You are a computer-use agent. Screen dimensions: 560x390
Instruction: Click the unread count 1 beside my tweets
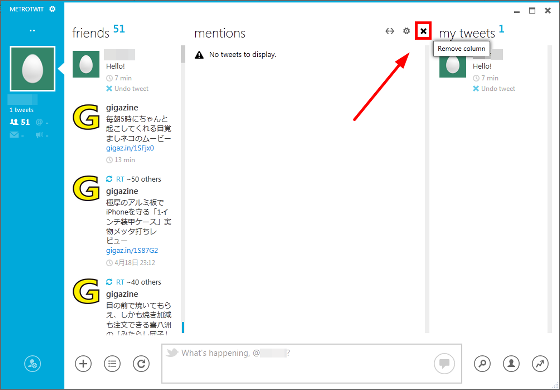[x=501, y=29]
